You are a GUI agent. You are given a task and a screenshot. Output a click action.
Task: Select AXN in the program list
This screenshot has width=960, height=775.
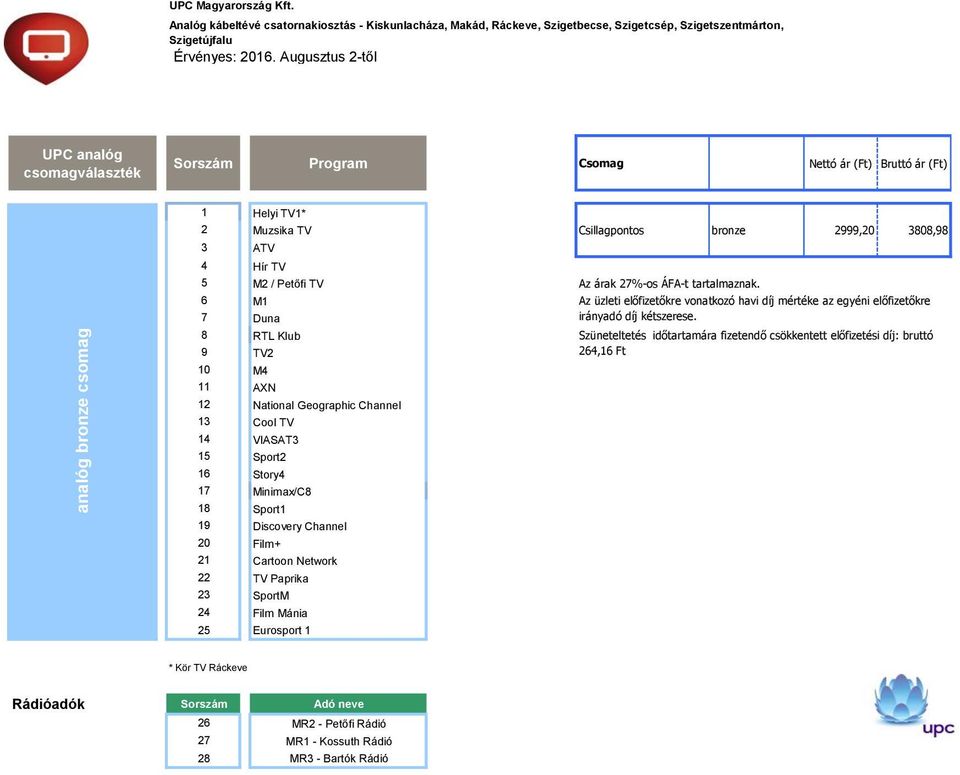tap(264, 388)
